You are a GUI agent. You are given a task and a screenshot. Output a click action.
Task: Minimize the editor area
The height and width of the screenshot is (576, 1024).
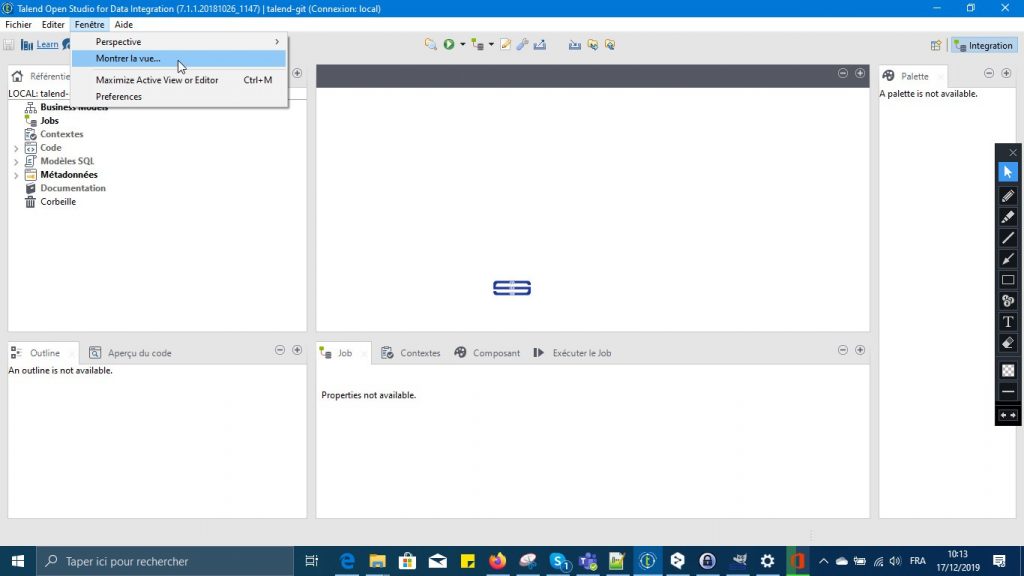click(x=842, y=73)
